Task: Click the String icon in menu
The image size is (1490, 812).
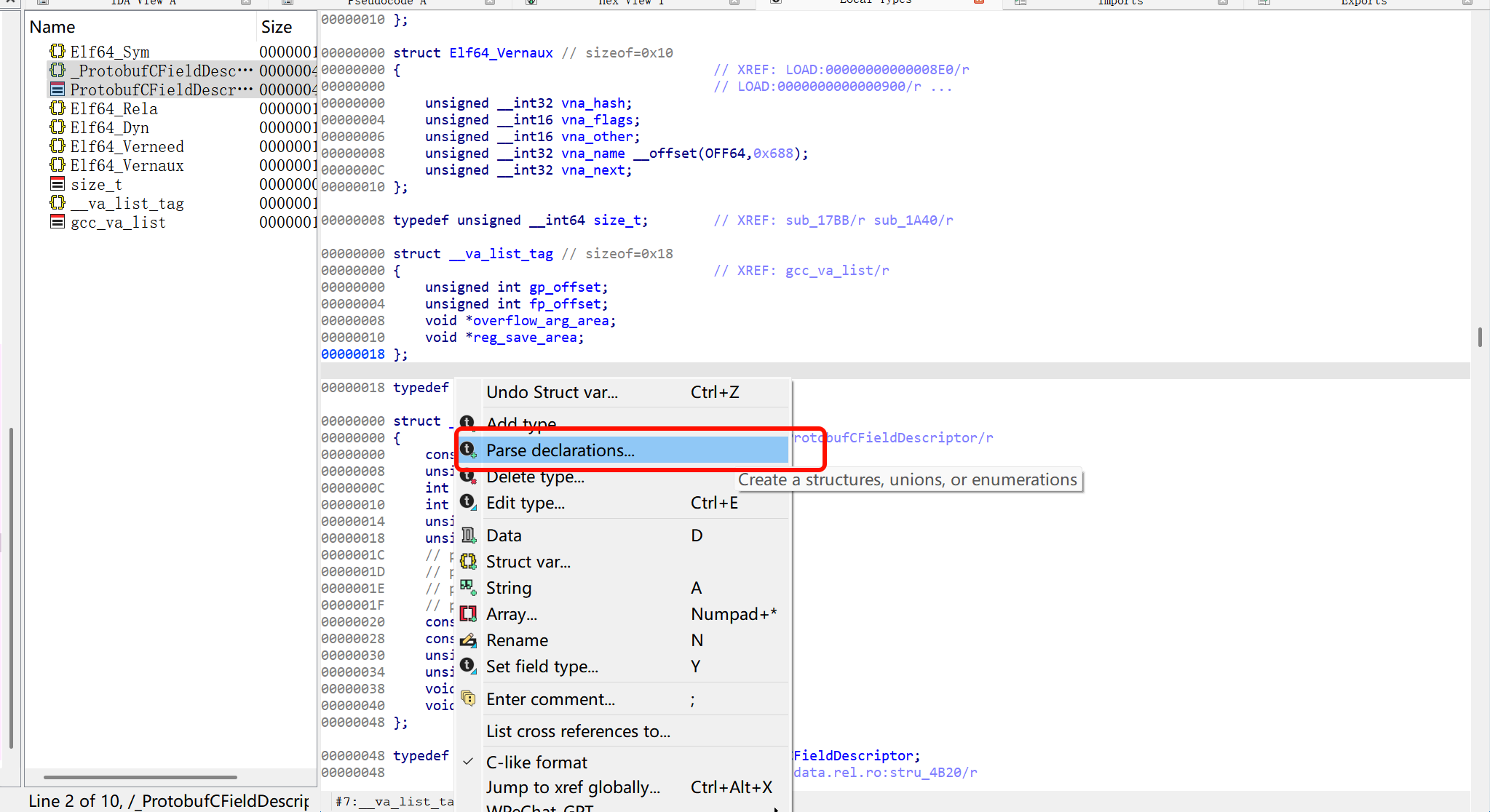Action: (x=468, y=588)
